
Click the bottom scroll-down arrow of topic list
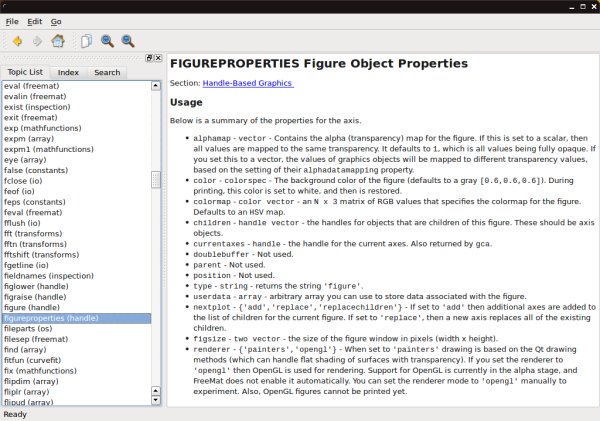[x=155, y=400]
